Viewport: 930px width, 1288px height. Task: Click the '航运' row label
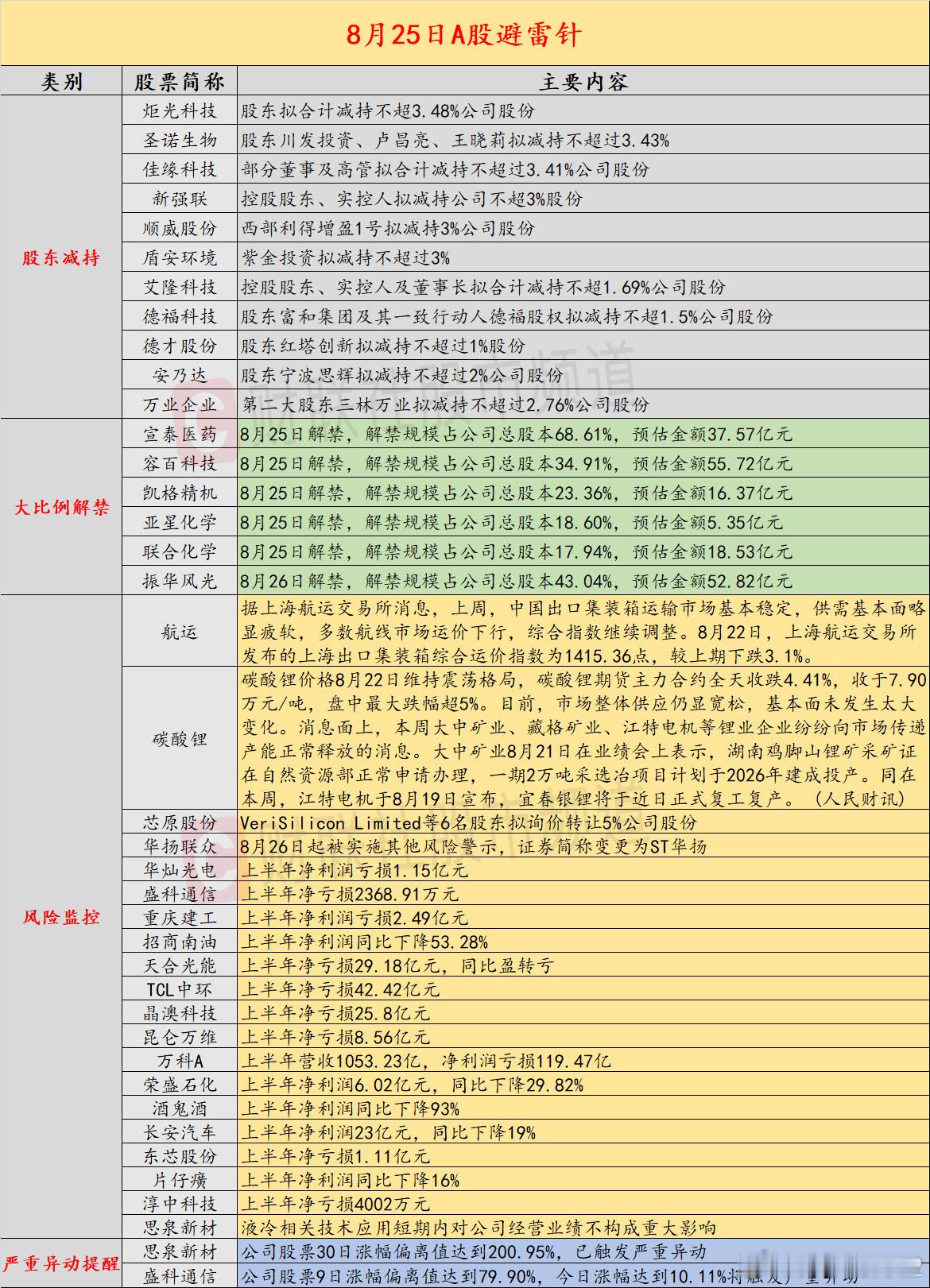coord(180,632)
